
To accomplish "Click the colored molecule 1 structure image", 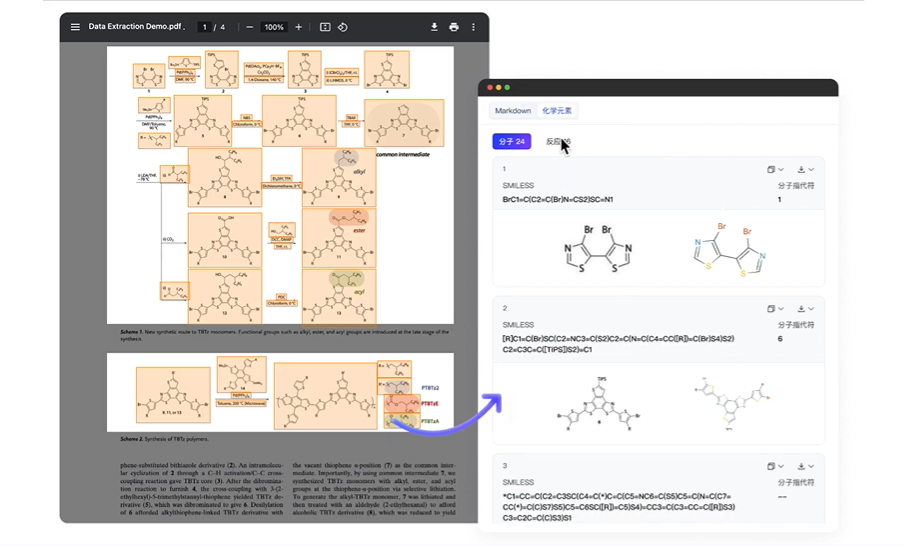I will pyautogui.click(x=727, y=249).
